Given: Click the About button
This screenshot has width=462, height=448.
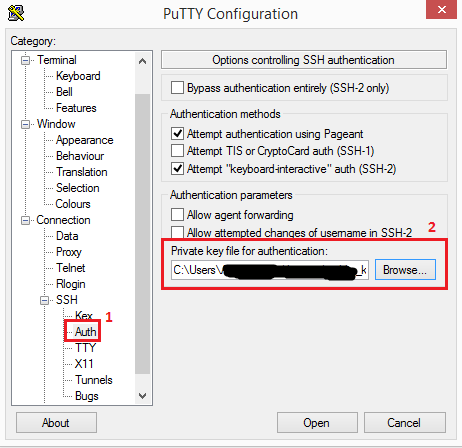Looking at the screenshot, I should 56,423.
